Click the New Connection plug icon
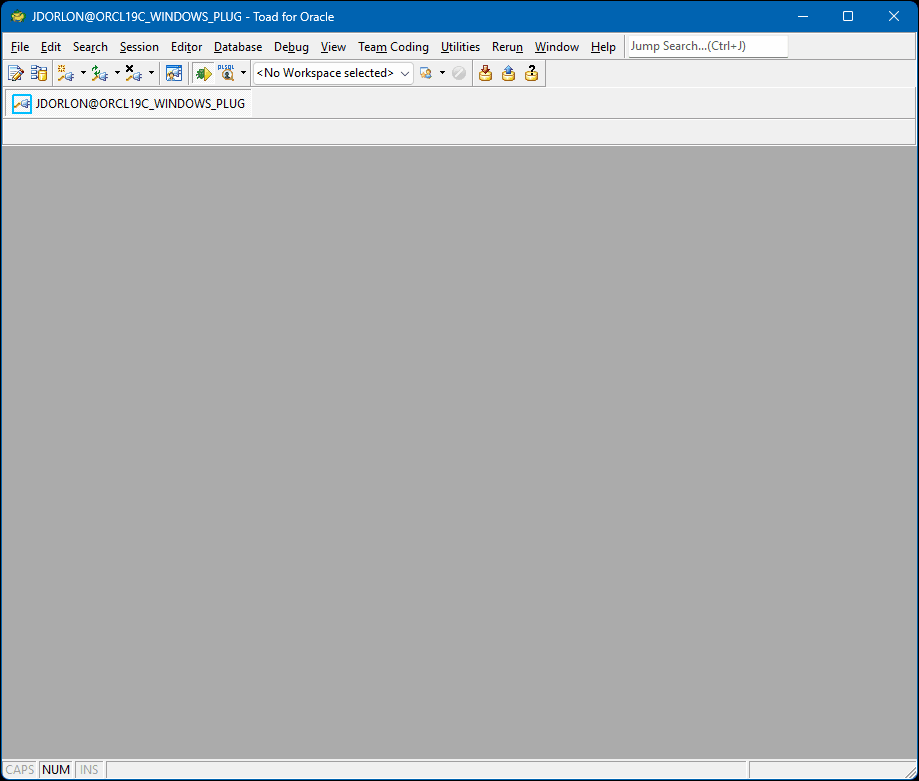Screen dimensions: 919x781 (x=66, y=73)
